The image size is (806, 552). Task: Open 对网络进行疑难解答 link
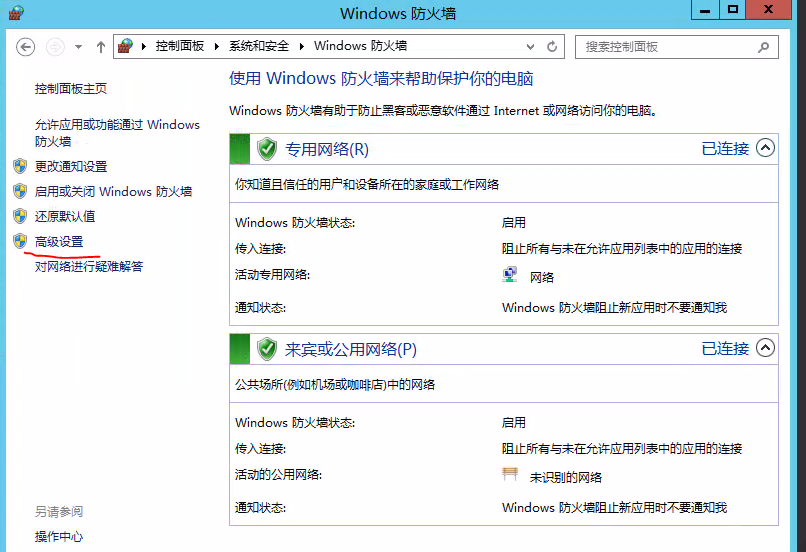click(89, 266)
